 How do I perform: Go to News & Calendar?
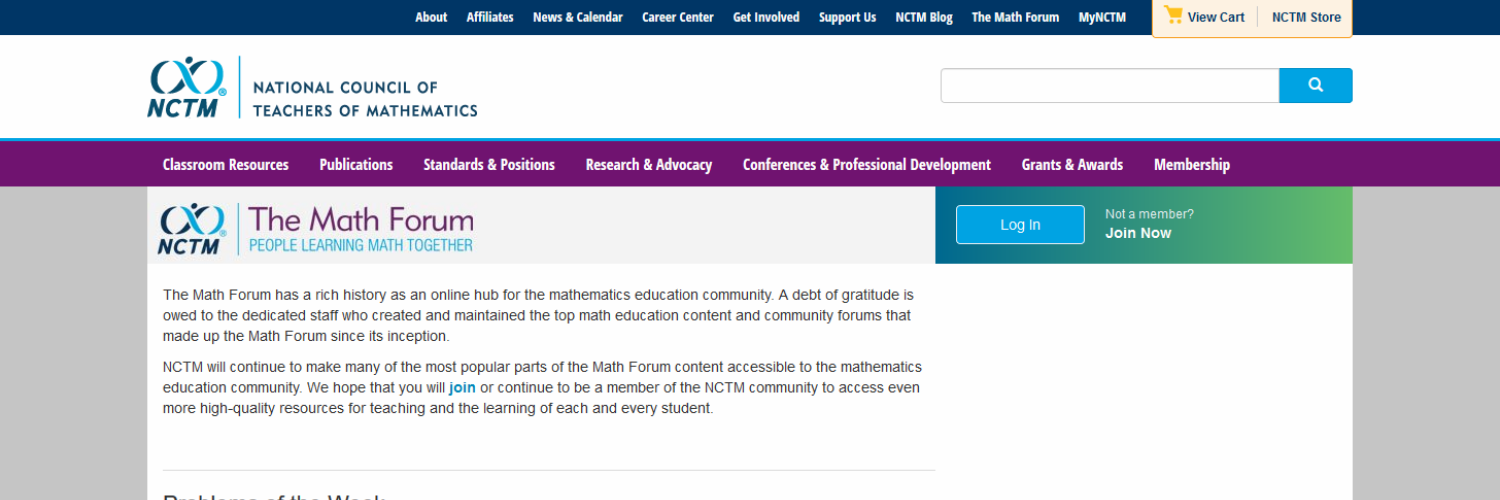[x=577, y=17]
